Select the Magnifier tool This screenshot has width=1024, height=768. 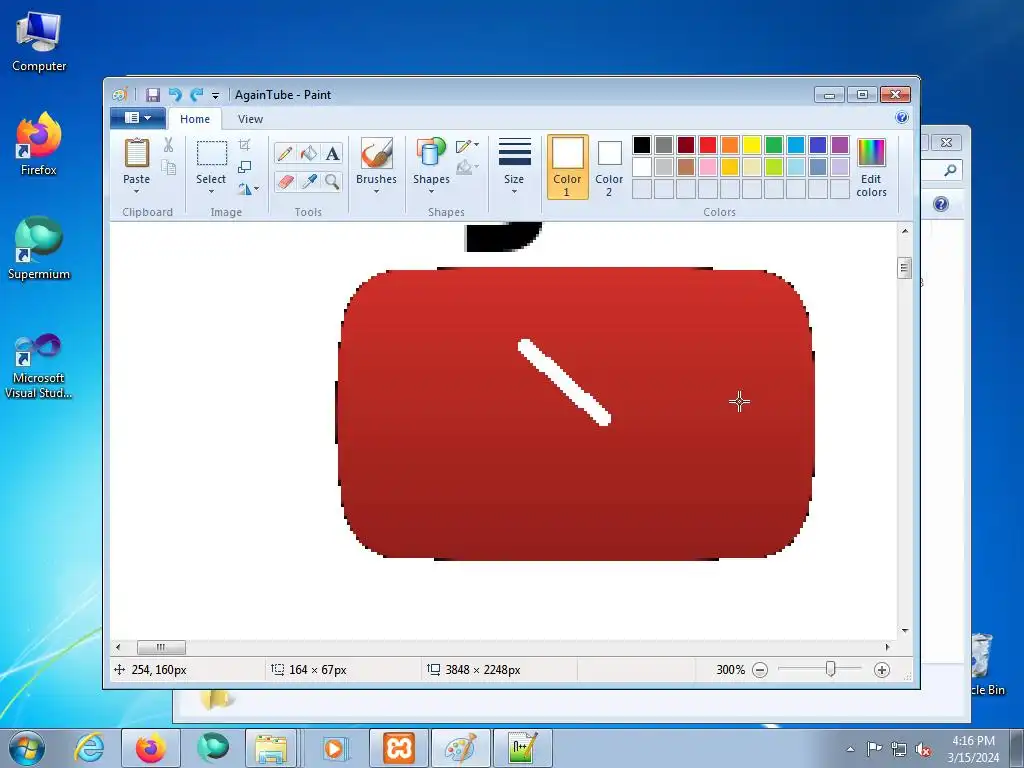(x=332, y=181)
